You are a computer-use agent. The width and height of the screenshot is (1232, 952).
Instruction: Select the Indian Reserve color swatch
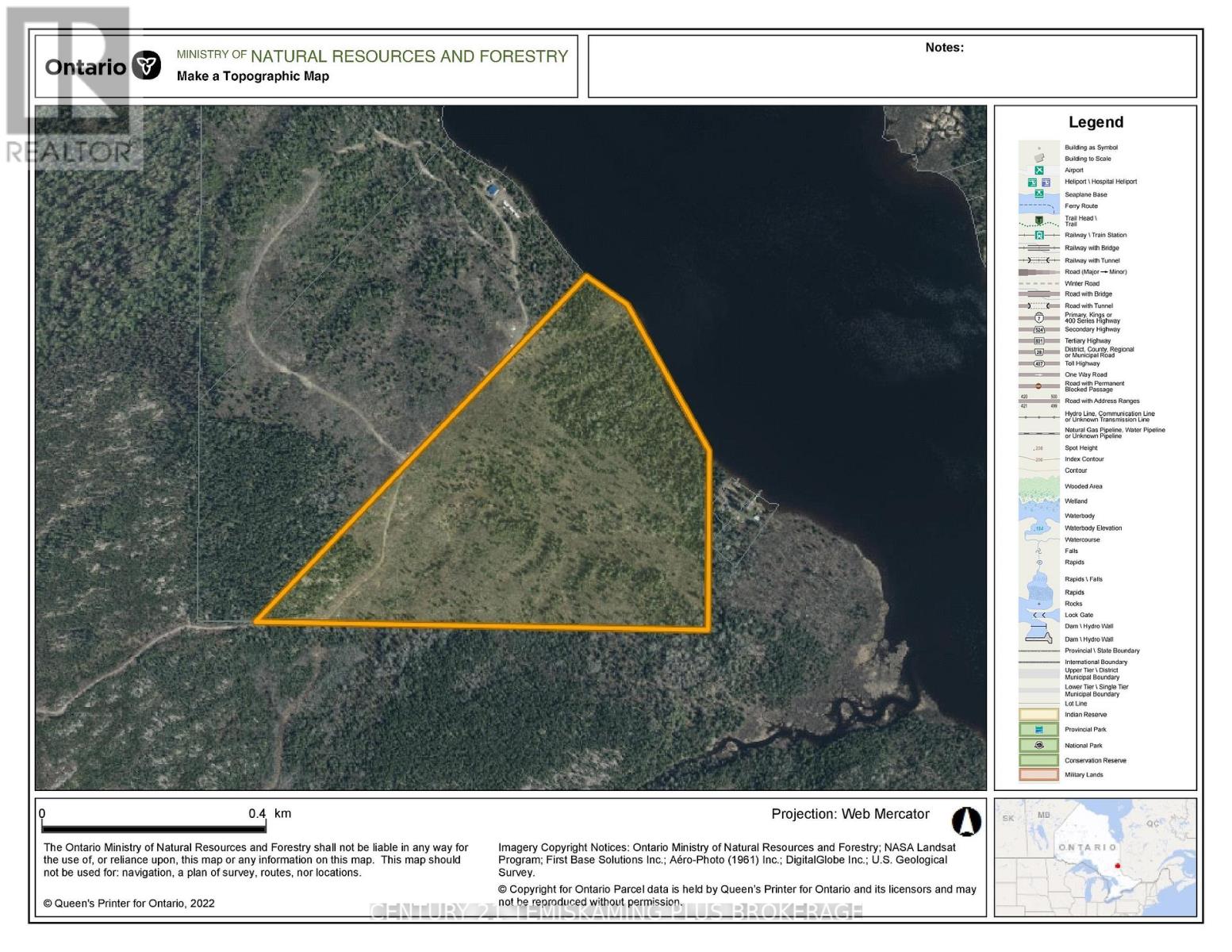pos(1038,715)
